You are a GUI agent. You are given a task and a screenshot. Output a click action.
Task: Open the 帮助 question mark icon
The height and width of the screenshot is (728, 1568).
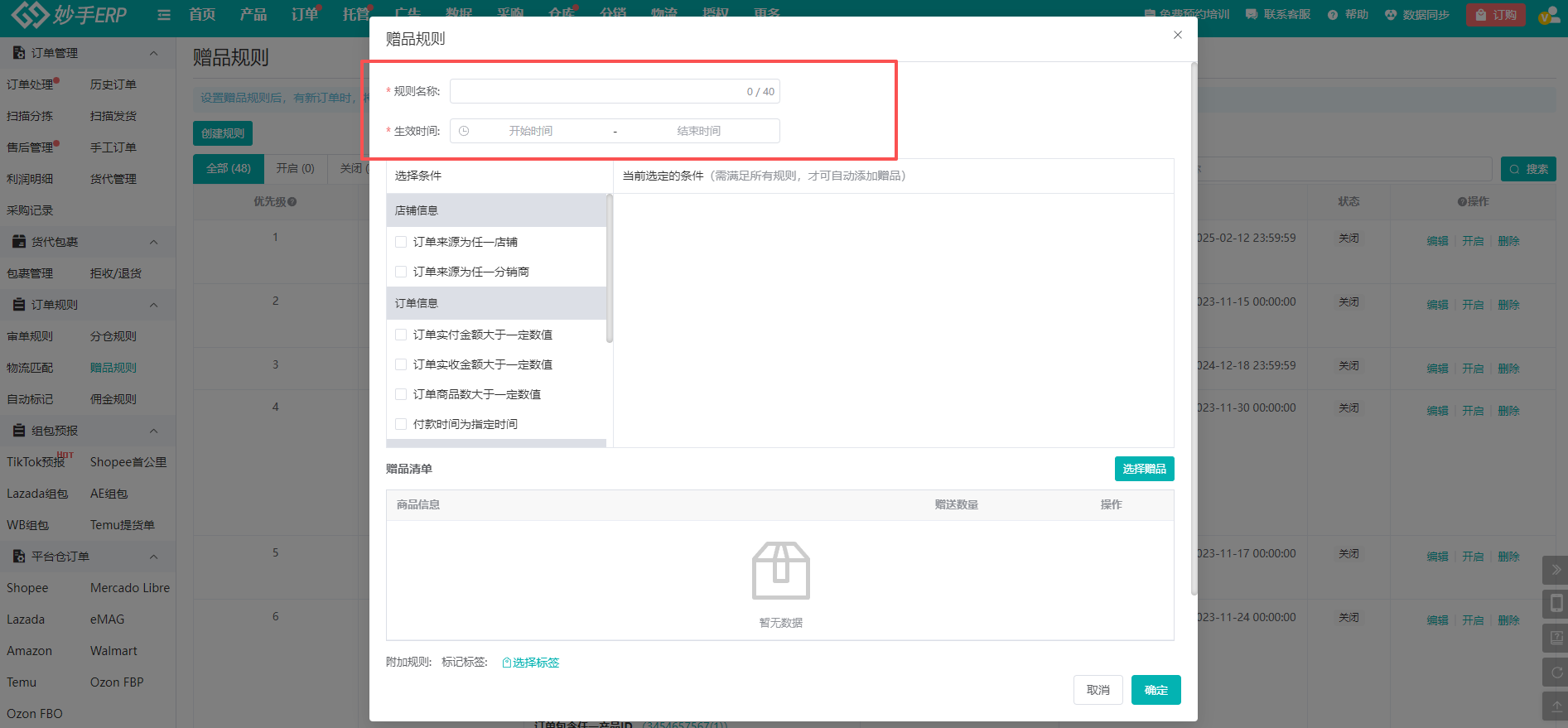[1333, 15]
